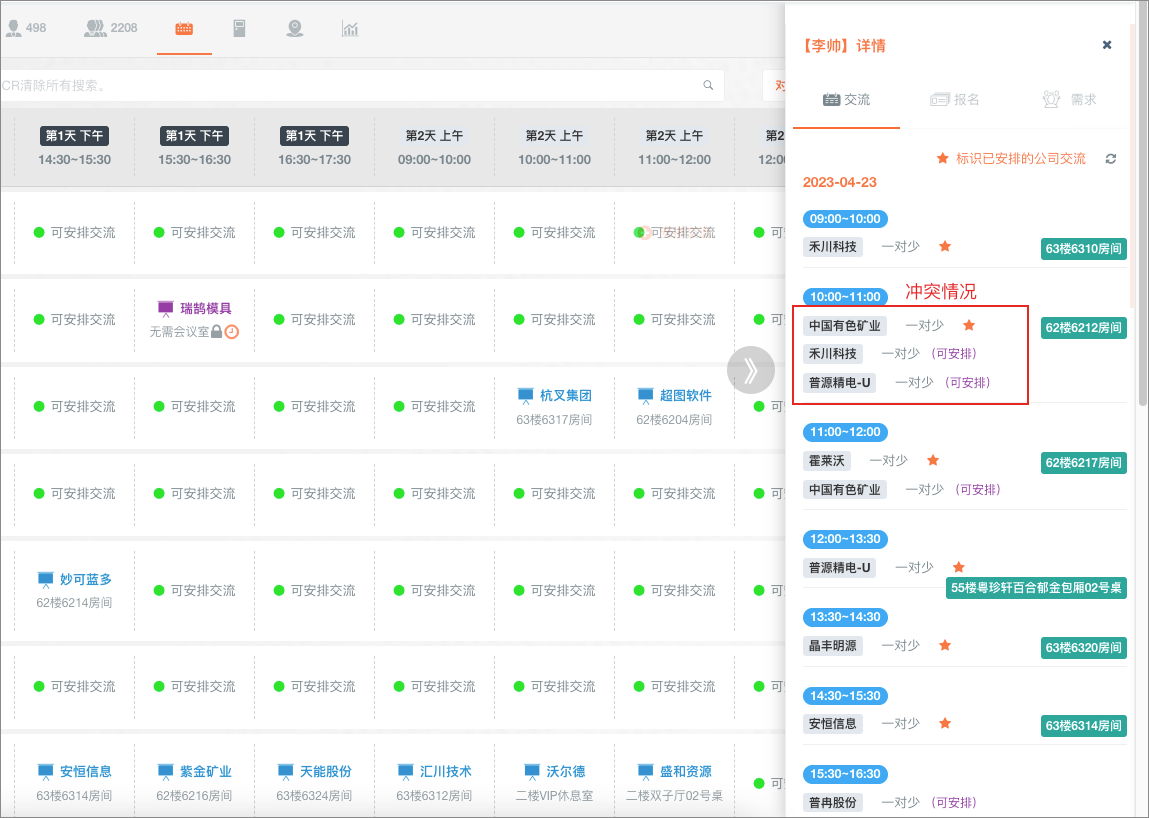Click the purple presentation icon beside 瑞鹄模具
The width and height of the screenshot is (1149, 818).
[166, 308]
